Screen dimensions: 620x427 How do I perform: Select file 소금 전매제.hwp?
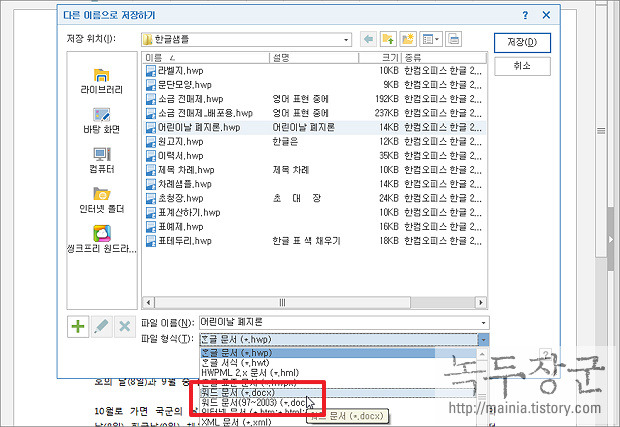(191, 99)
